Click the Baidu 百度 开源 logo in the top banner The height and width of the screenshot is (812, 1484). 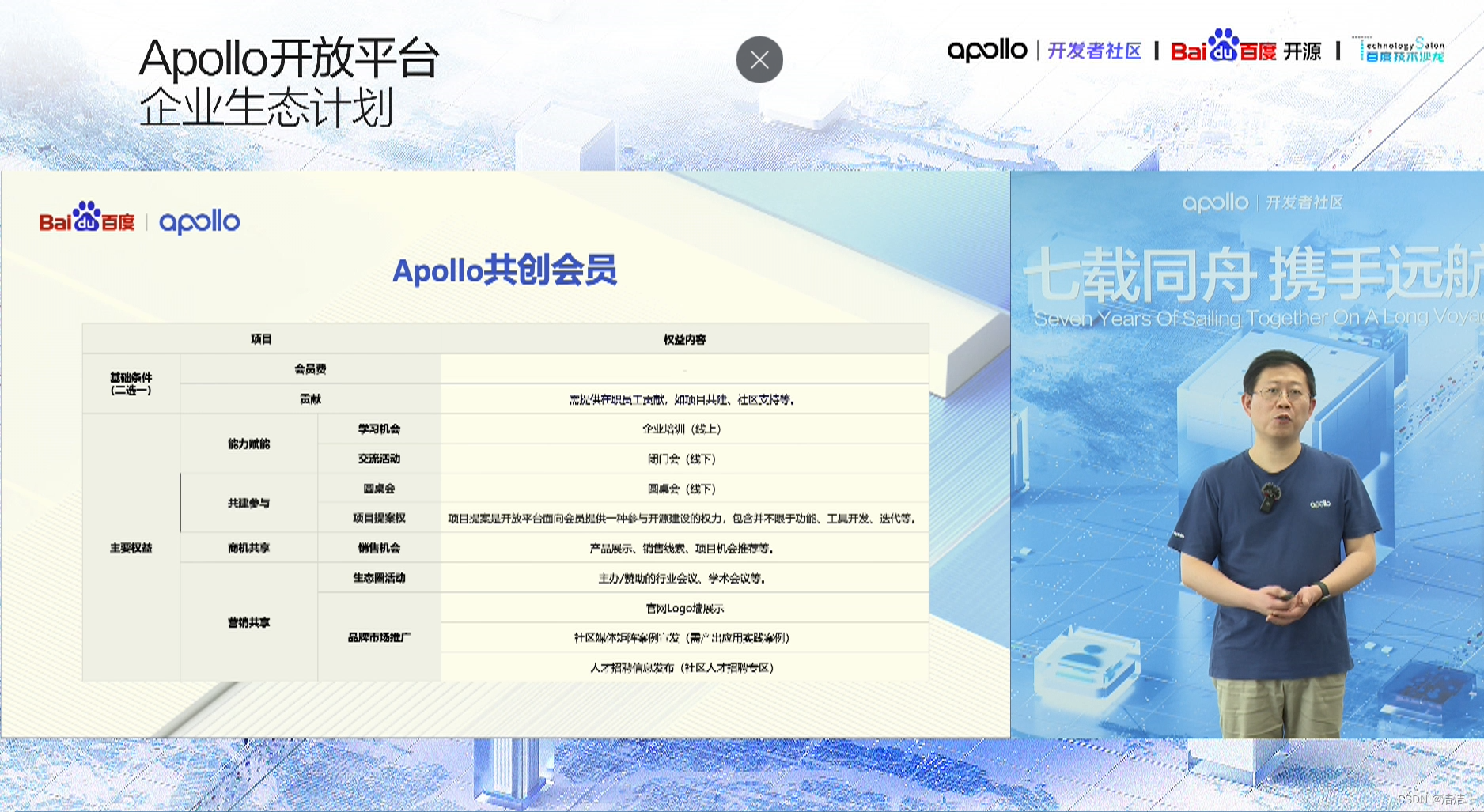coord(1246,47)
